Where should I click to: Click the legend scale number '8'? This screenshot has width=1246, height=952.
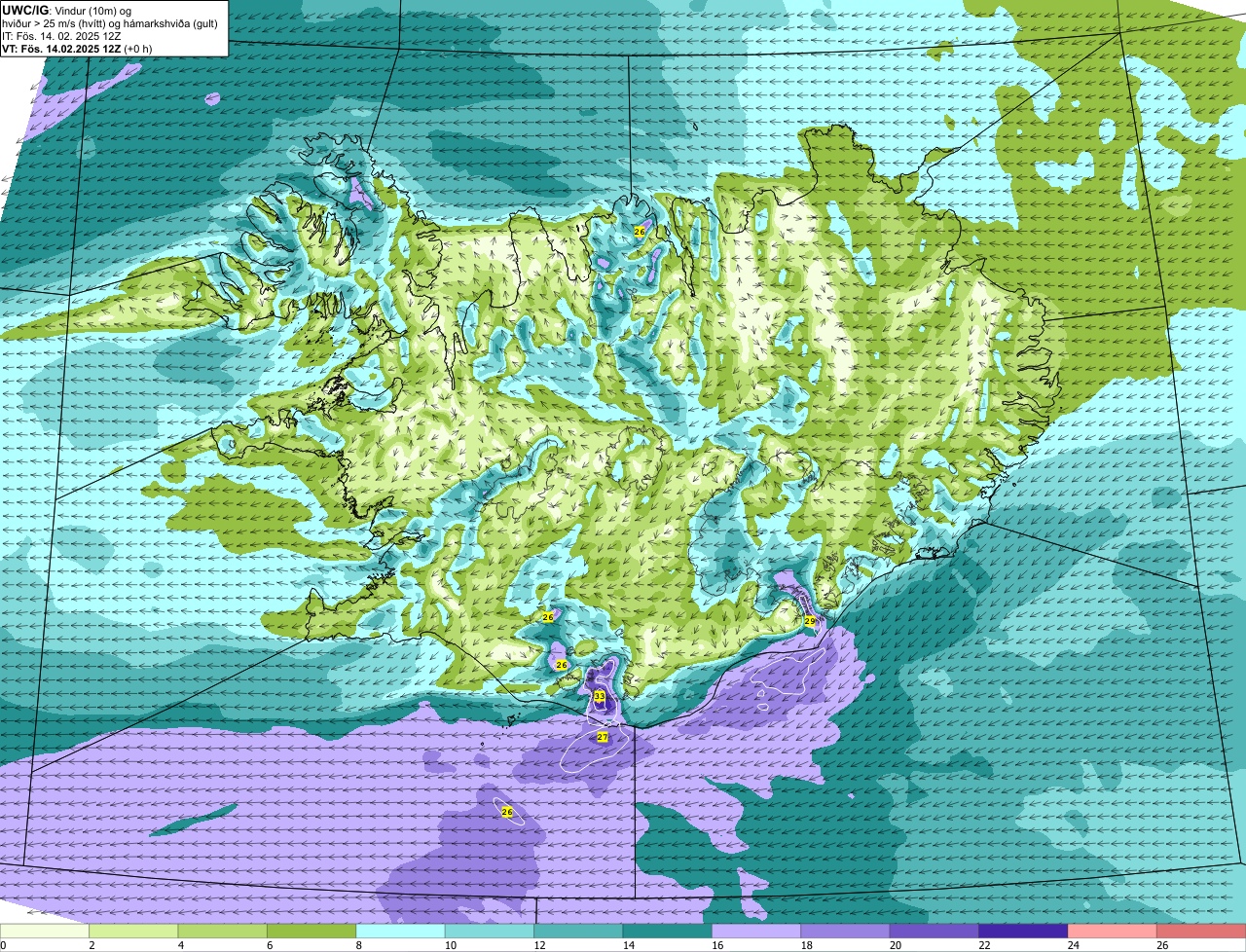point(357,945)
